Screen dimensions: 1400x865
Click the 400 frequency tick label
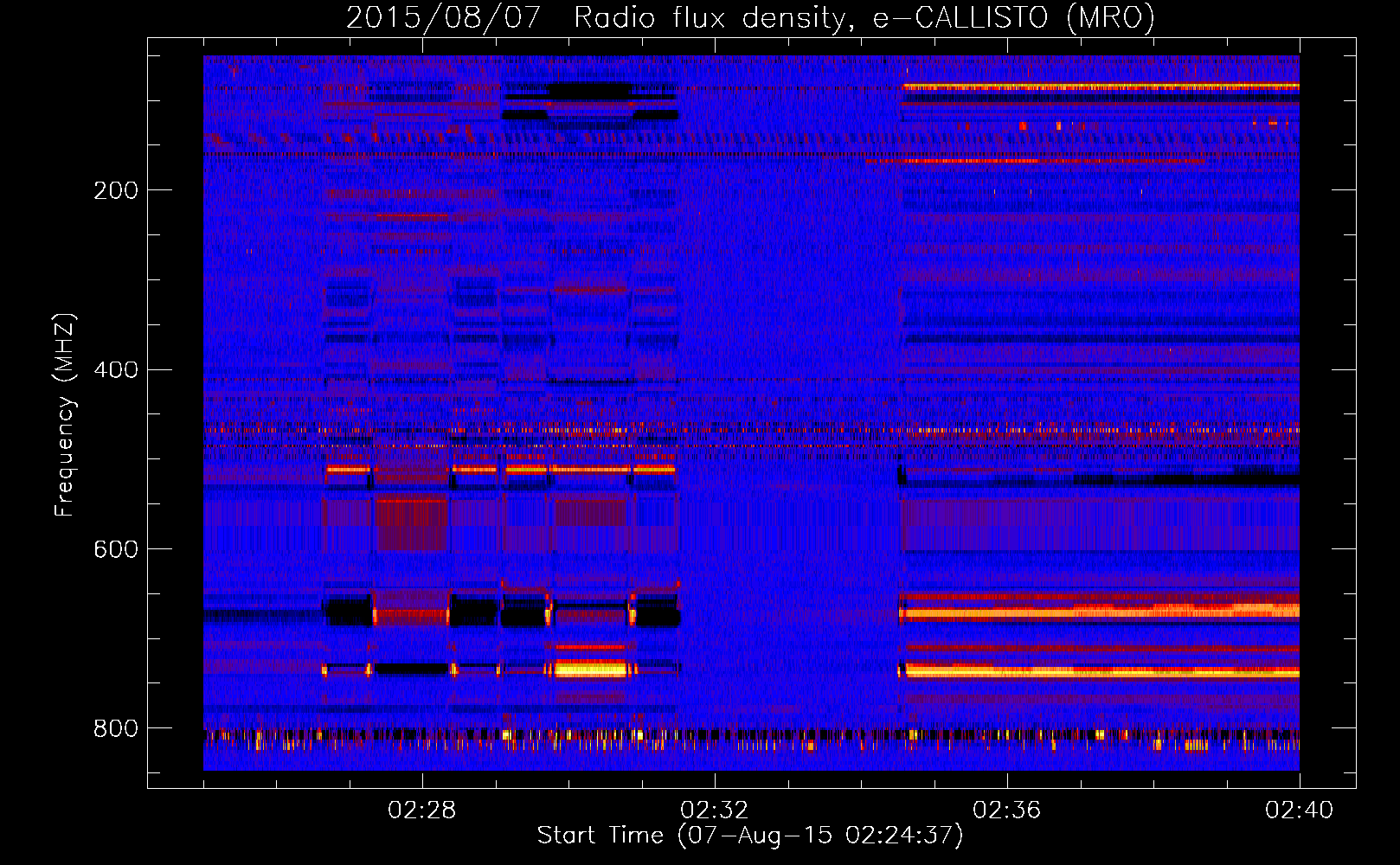click(116, 370)
